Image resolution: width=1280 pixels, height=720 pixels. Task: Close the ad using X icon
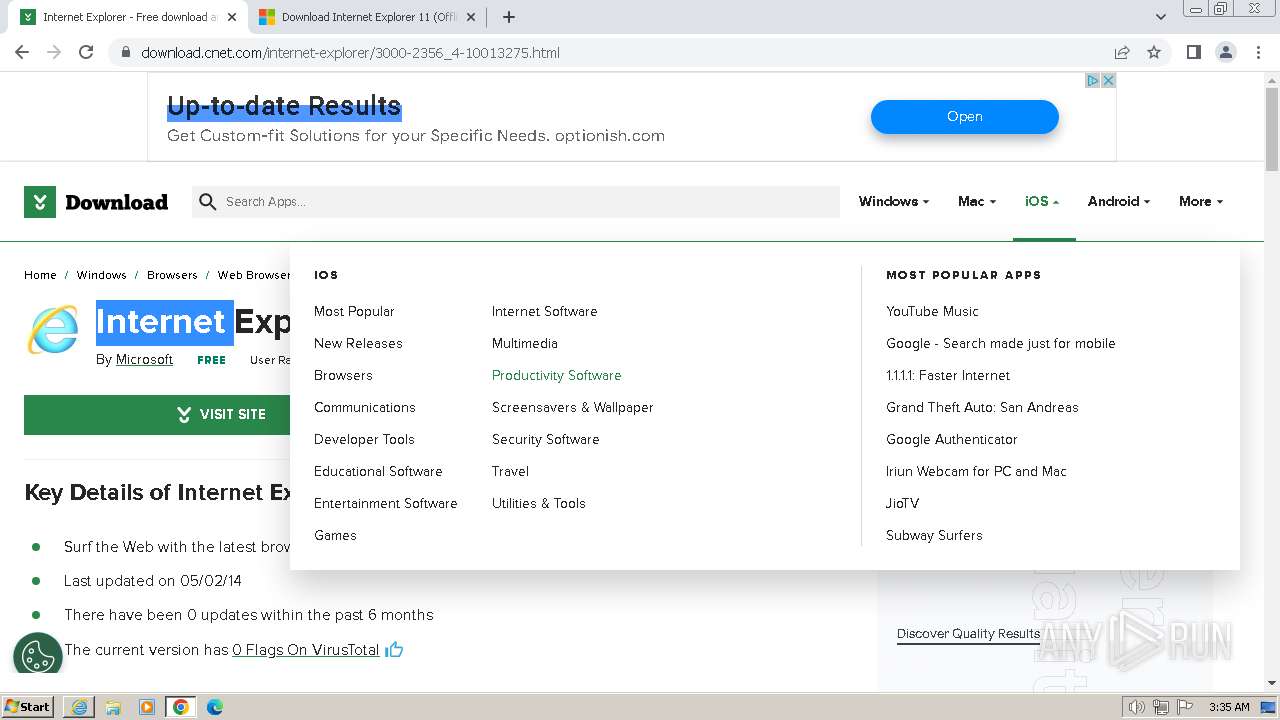1108,80
